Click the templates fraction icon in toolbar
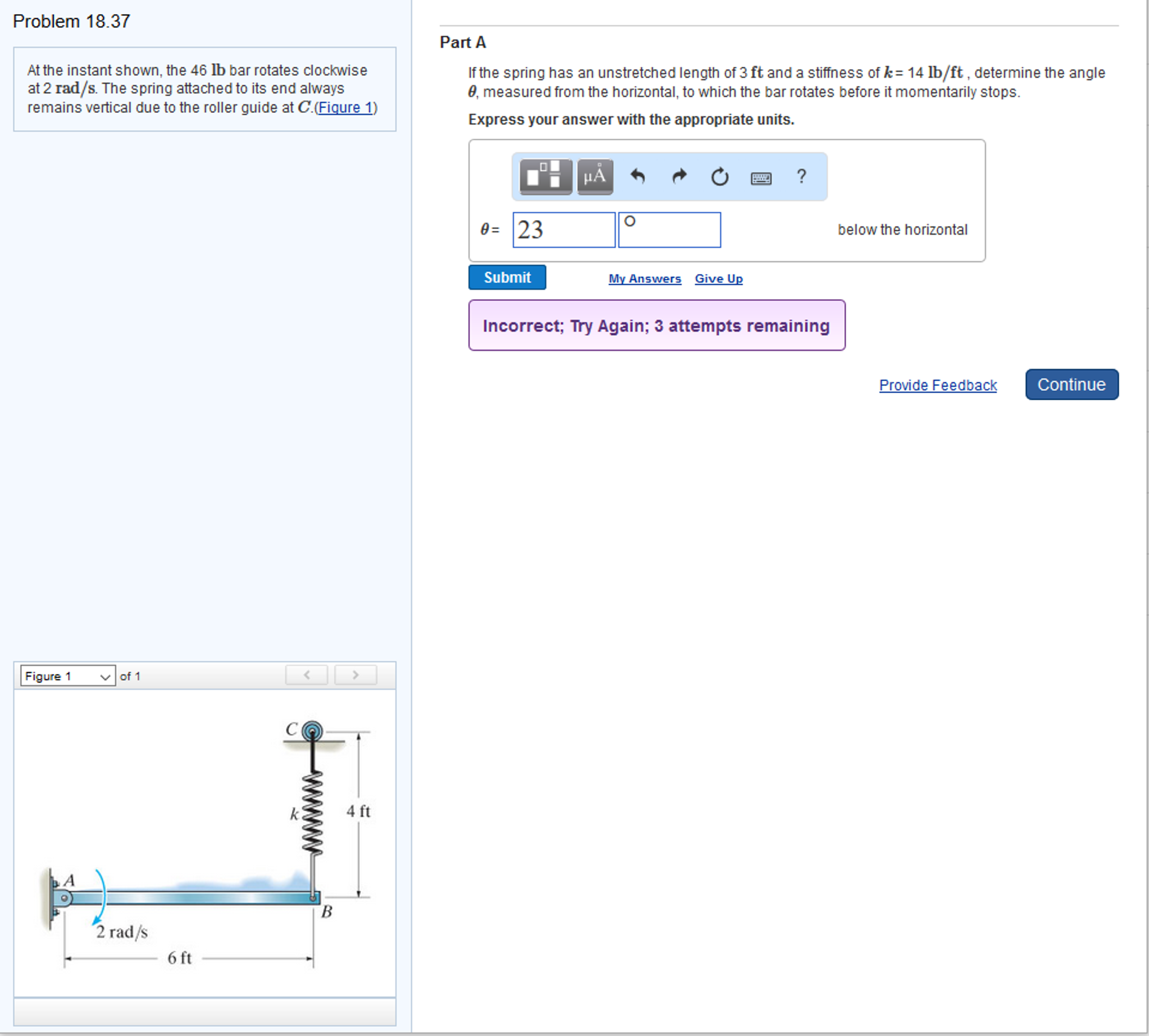Viewport: 1149px width, 1036px height. click(545, 176)
